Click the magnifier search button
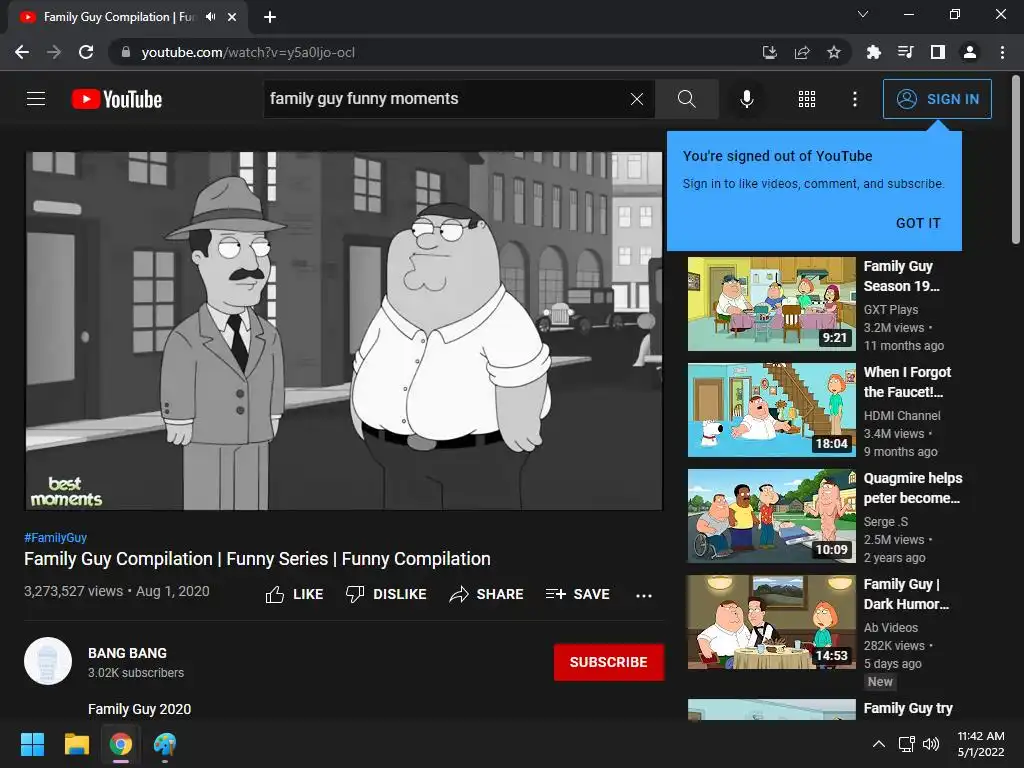Image resolution: width=1024 pixels, height=768 pixels. pyautogui.click(x=686, y=99)
